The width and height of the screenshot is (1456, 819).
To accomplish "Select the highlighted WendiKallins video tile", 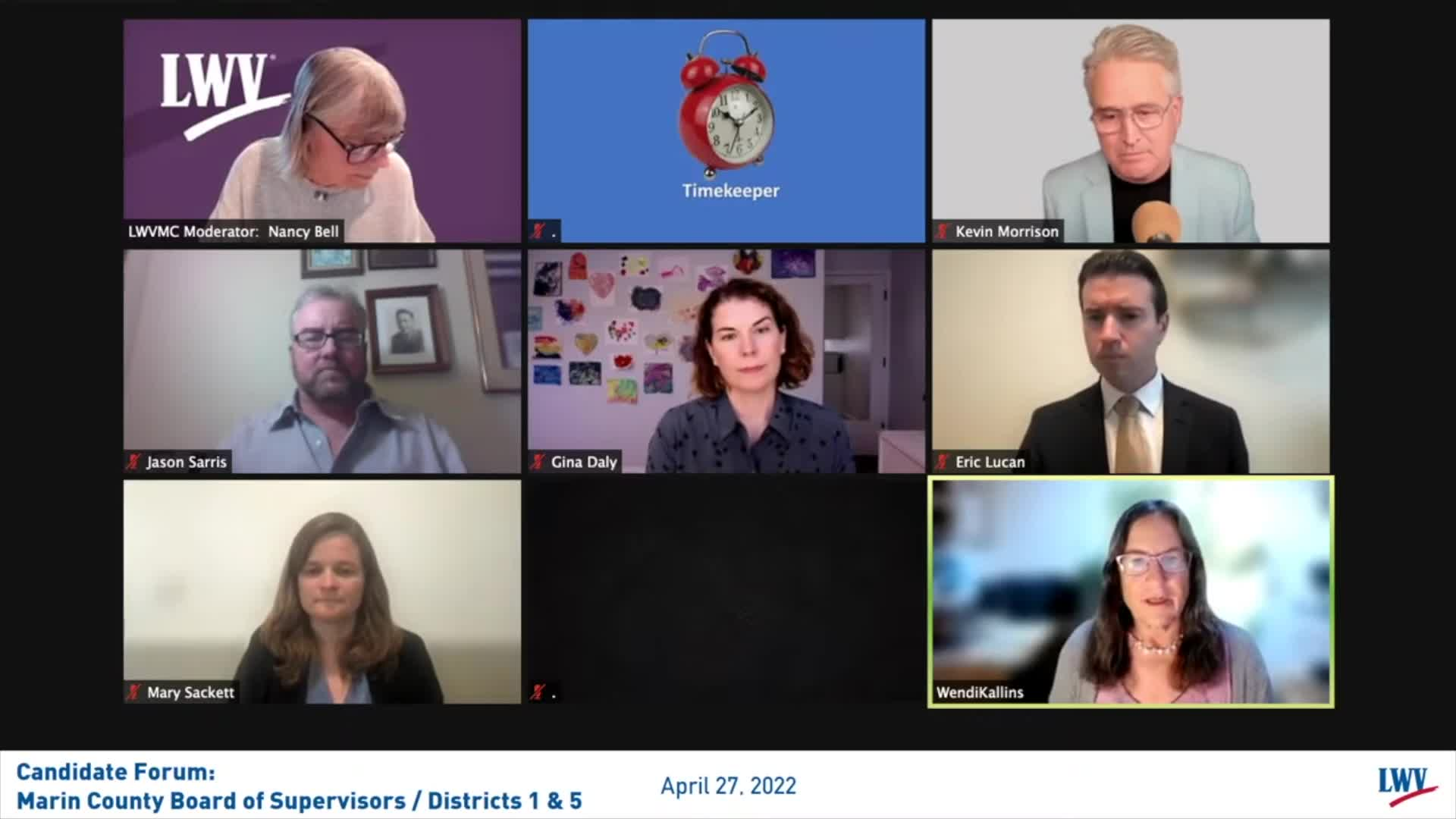I will click(x=1131, y=591).
